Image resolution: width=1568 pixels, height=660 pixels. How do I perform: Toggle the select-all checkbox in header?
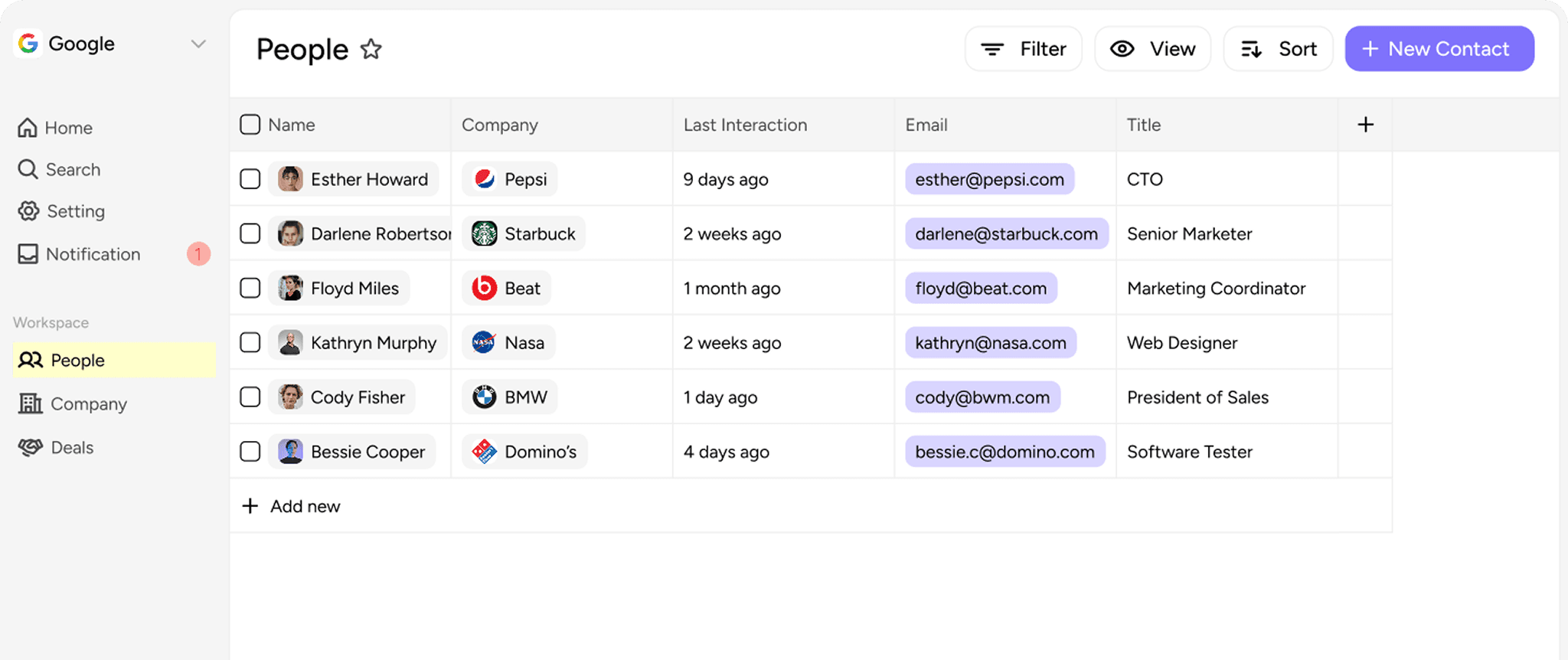tap(250, 125)
